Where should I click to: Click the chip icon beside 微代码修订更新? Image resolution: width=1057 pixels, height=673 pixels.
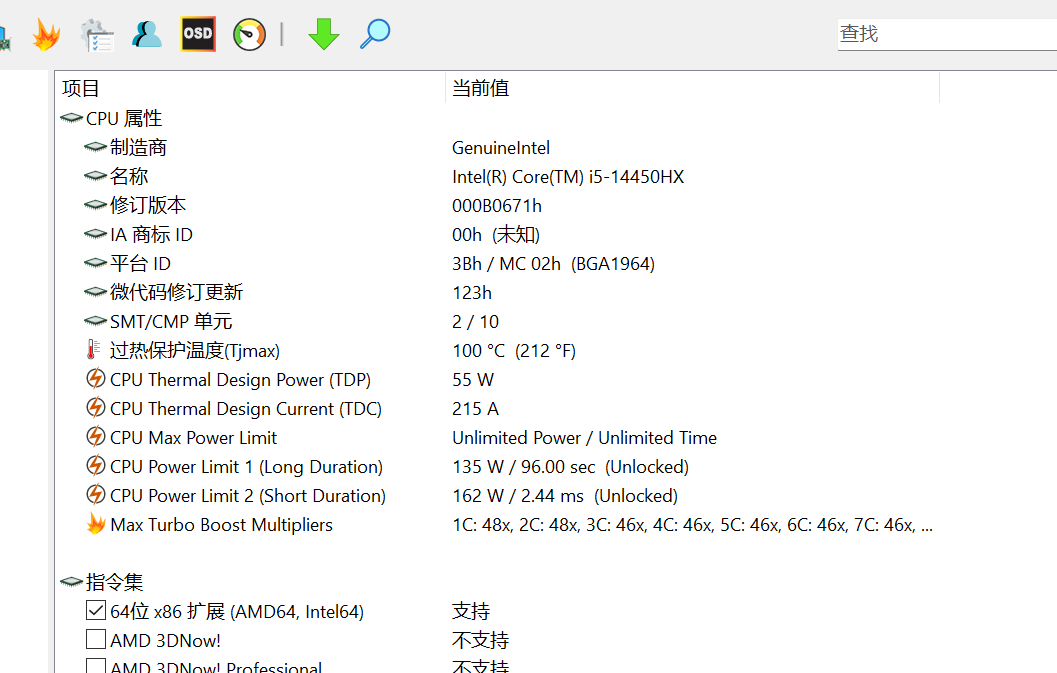[95, 292]
